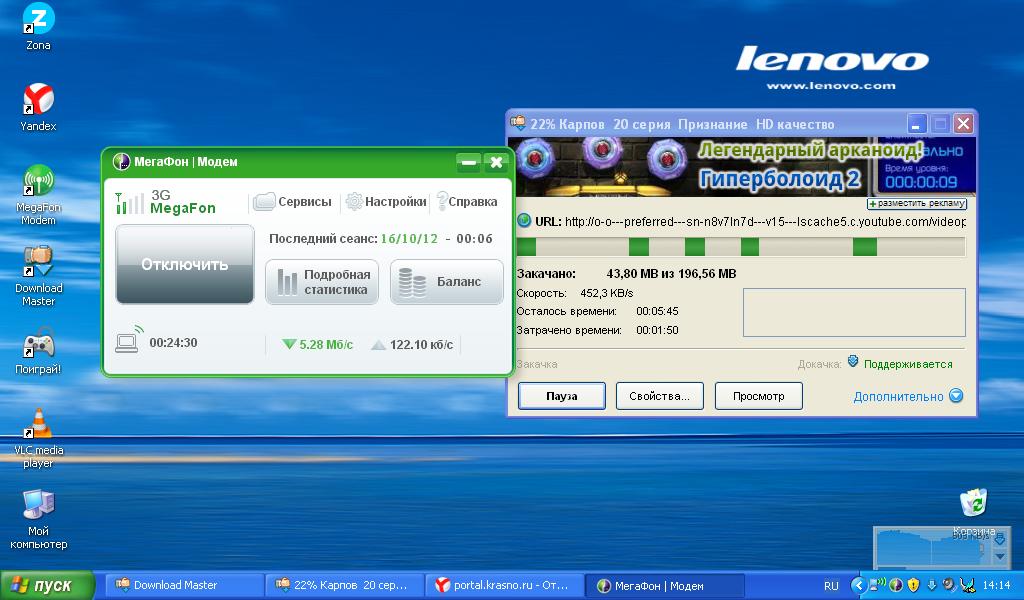The height and width of the screenshot is (600, 1024).
Task: Click MegaFon modem title bar logo
Action: click(121, 161)
